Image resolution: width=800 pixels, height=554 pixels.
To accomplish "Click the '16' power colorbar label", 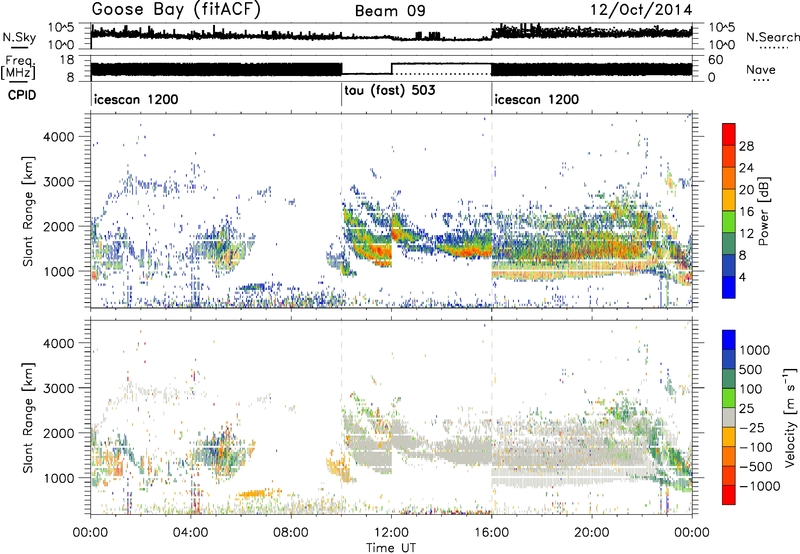I will tap(746, 212).
